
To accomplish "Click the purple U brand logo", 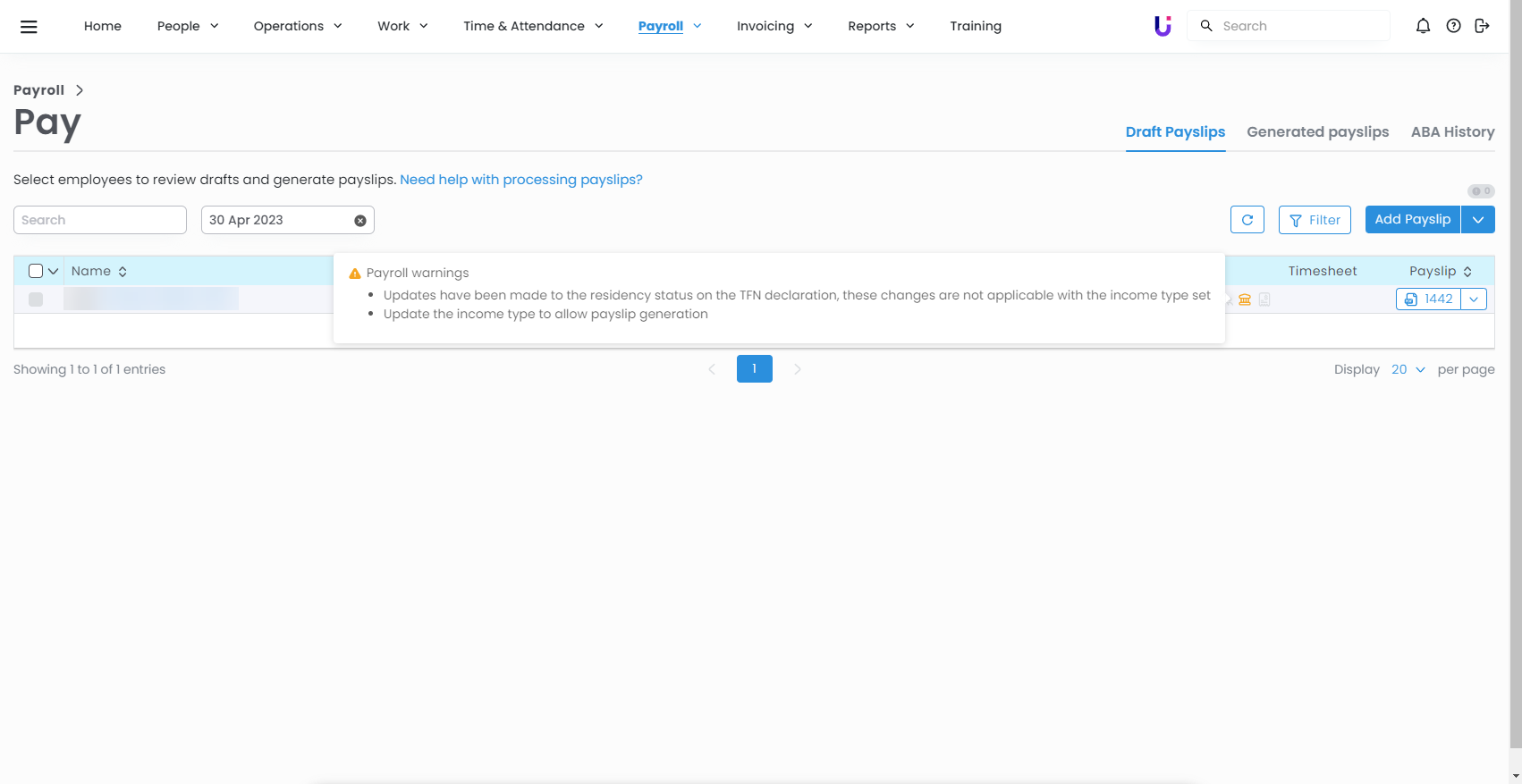I will pyautogui.click(x=1163, y=26).
